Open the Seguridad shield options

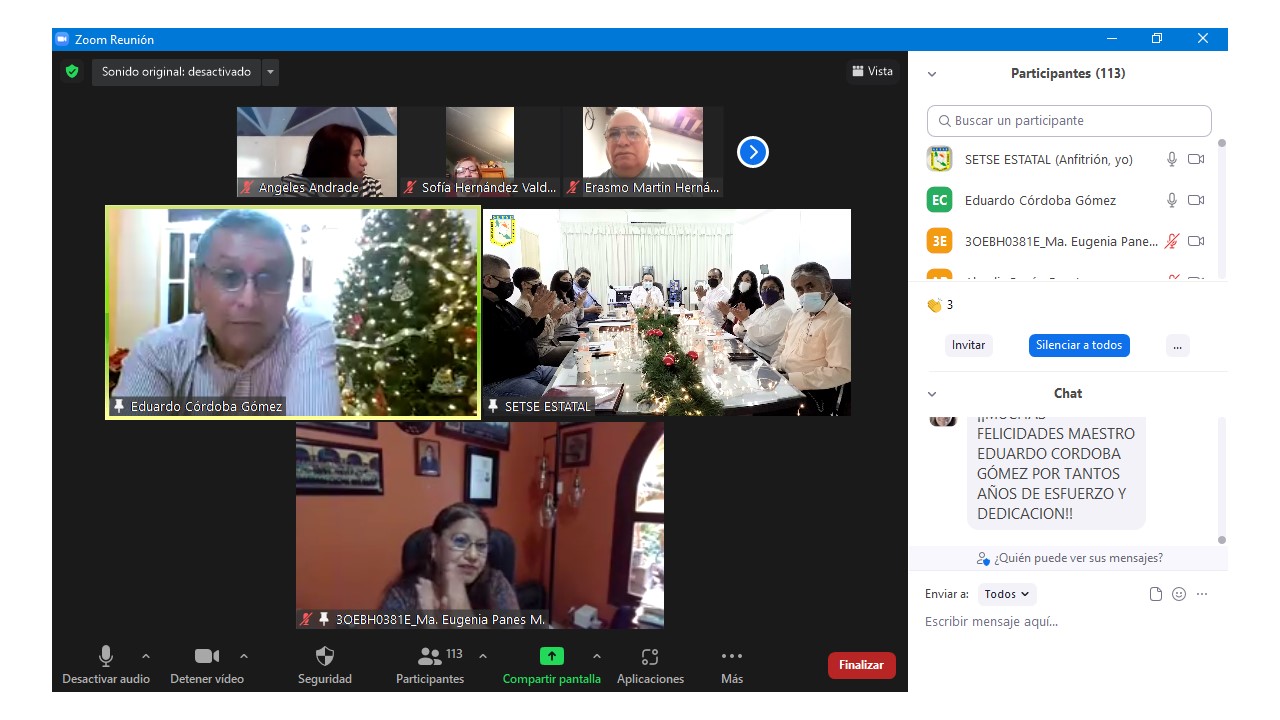tap(325, 657)
